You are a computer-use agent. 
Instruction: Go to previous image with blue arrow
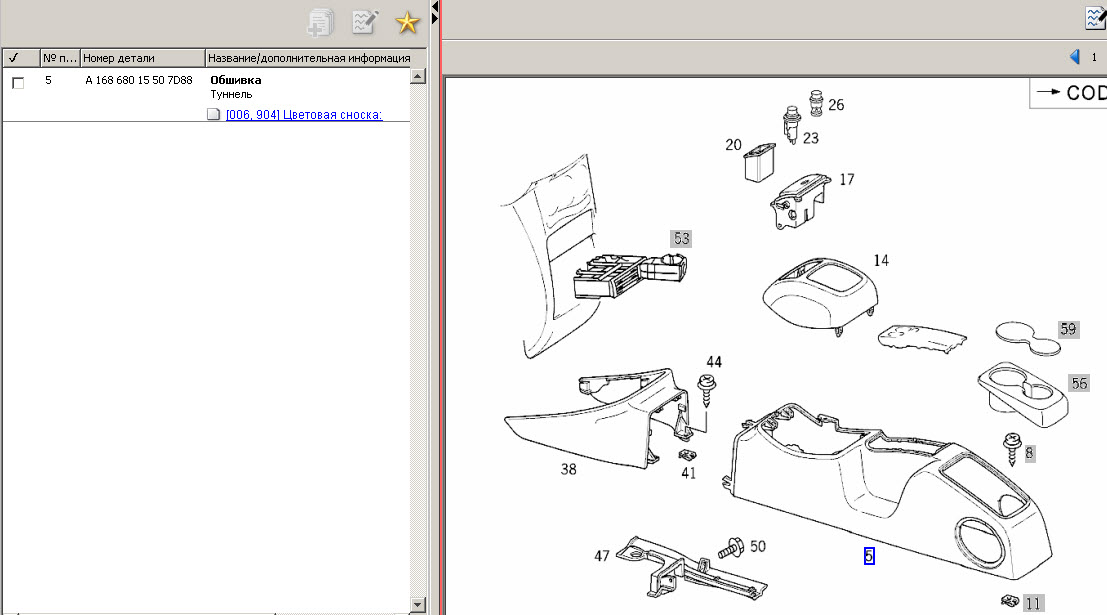click(x=1075, y=57)
